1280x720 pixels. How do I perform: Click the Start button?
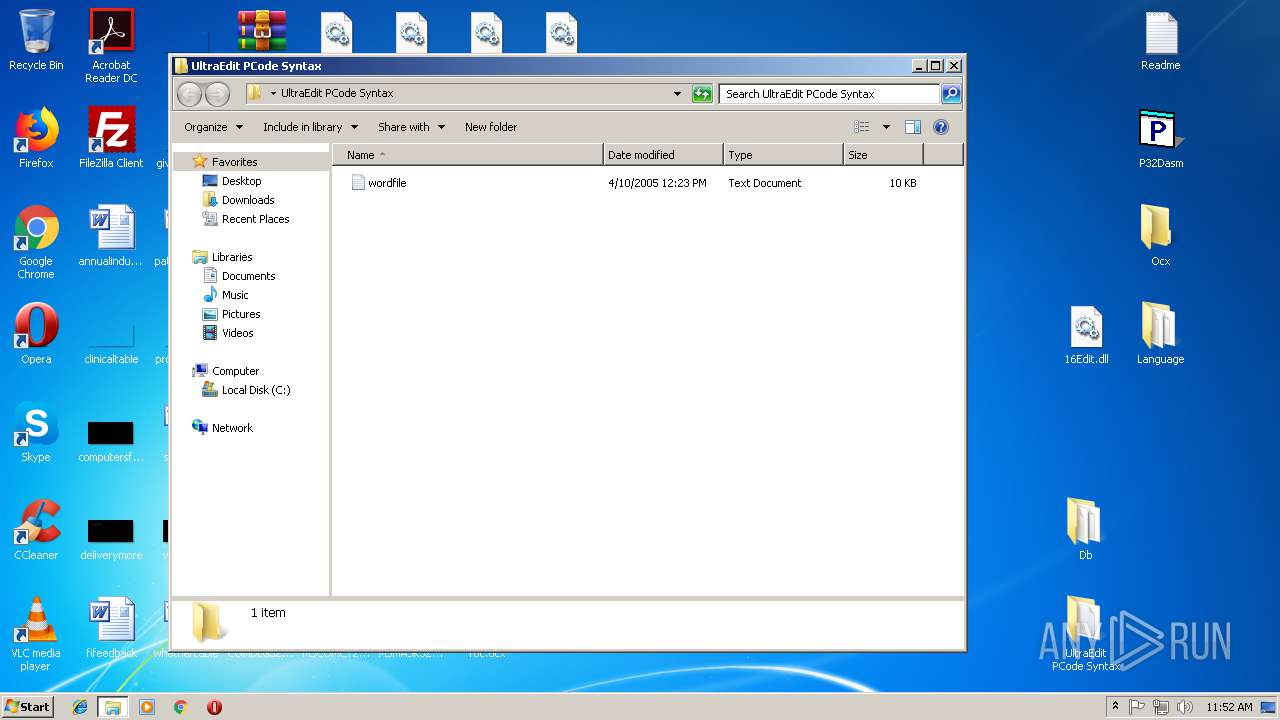point(28,706)
